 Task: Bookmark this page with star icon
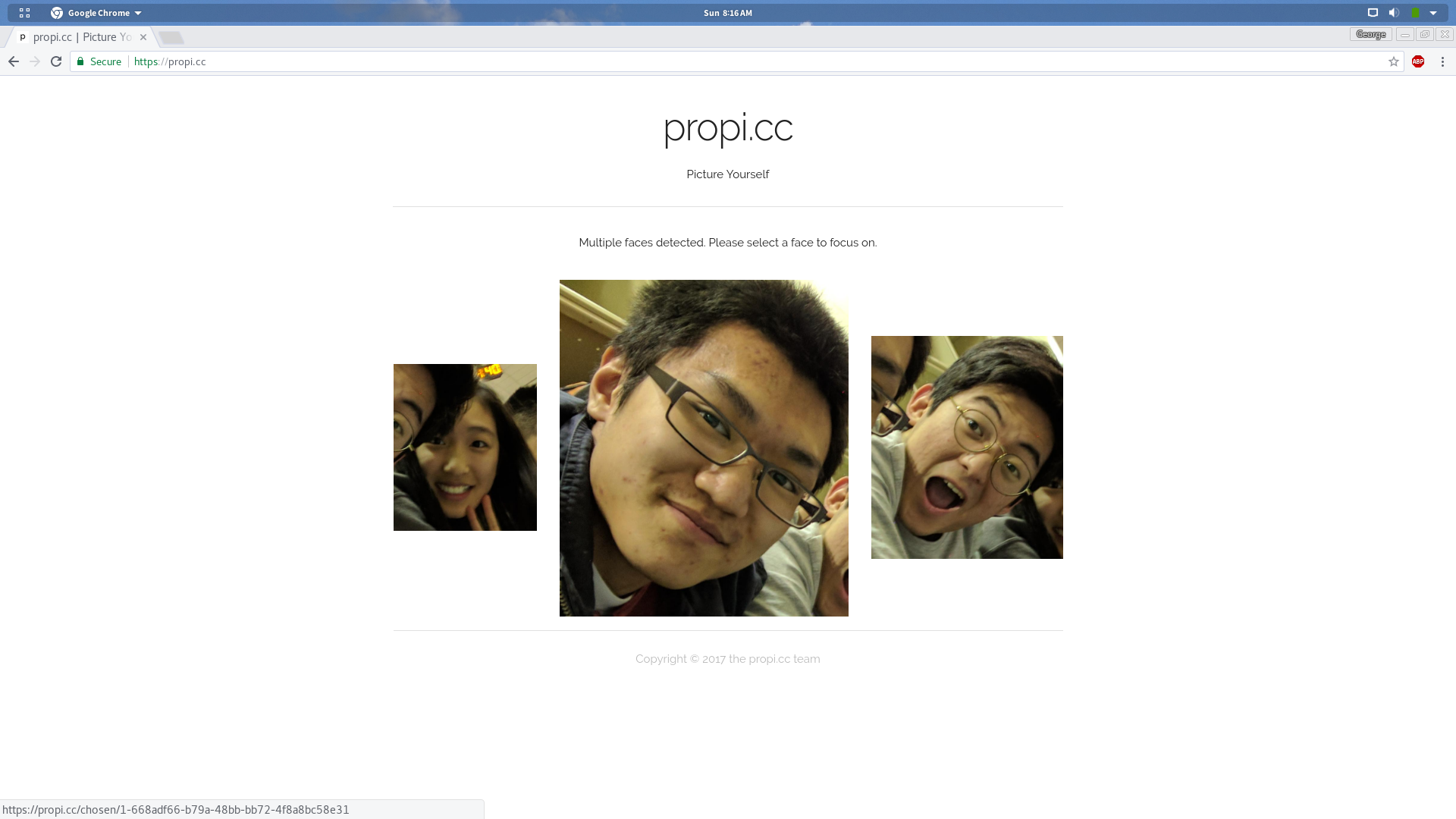tap(1393, 61)
